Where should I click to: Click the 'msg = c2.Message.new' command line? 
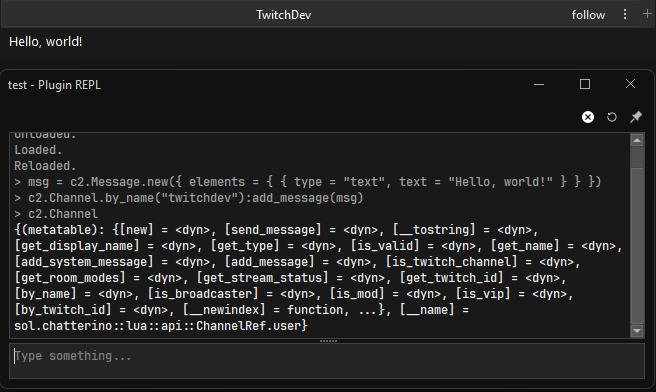pyautogui.click(x=308, y=182)
